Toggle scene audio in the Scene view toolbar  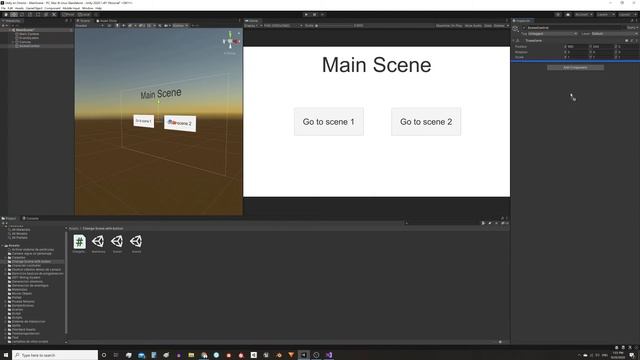point(124,26)
